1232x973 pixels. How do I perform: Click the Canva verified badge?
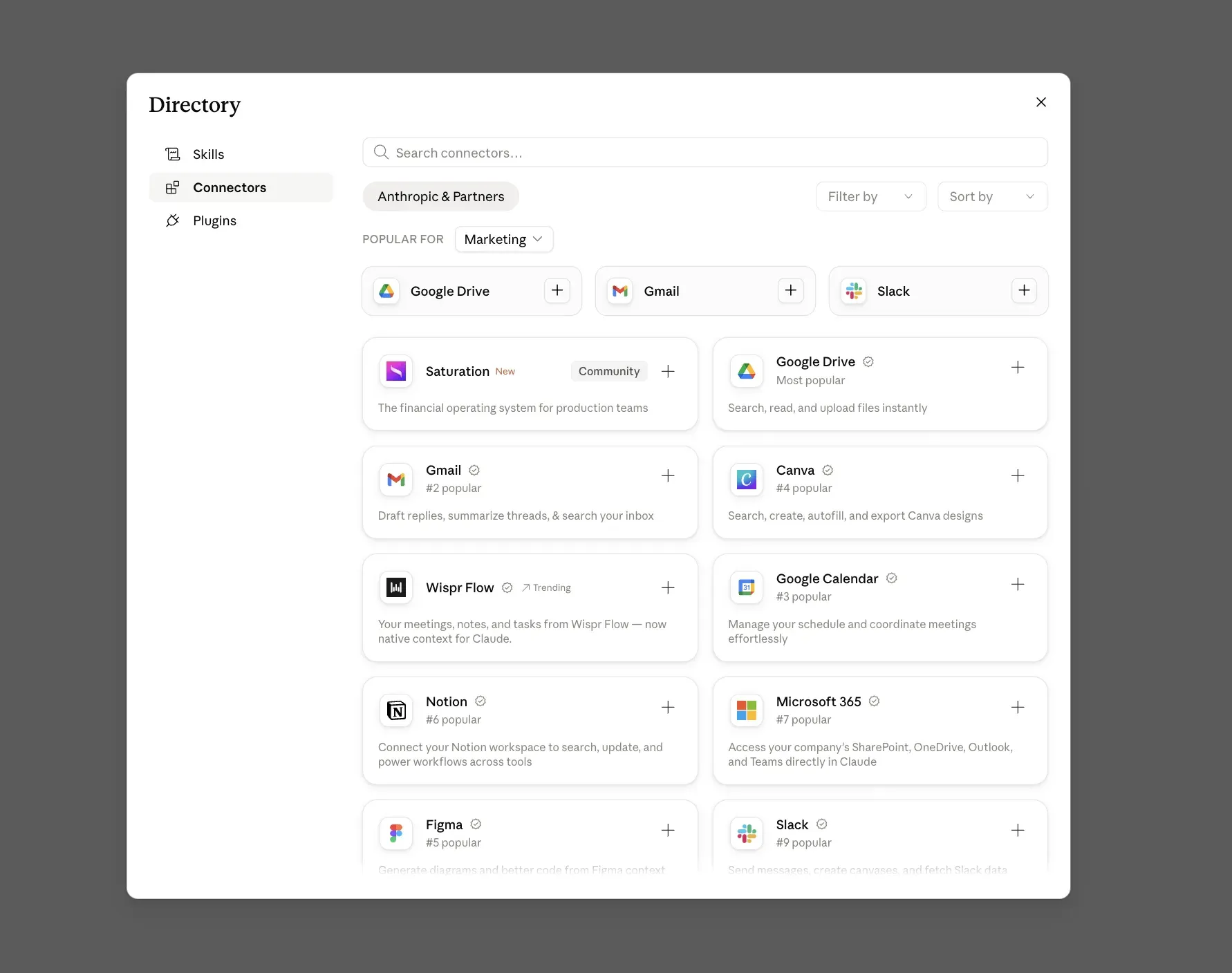[828, 470]
